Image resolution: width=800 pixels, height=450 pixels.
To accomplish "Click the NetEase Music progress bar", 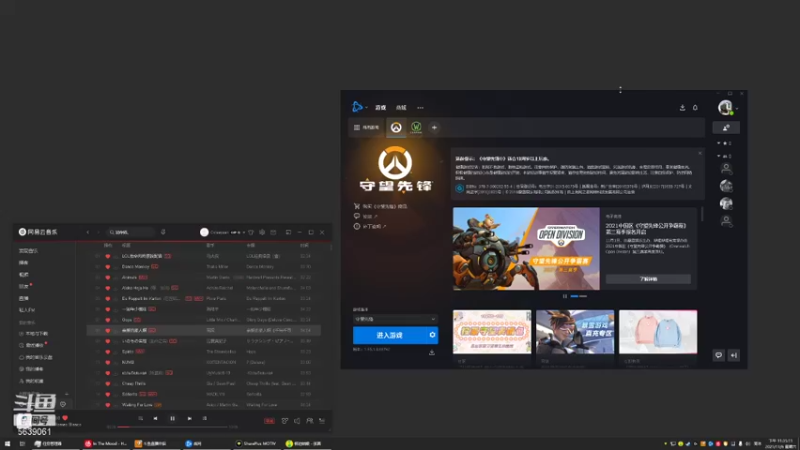I will pos(172,427).
